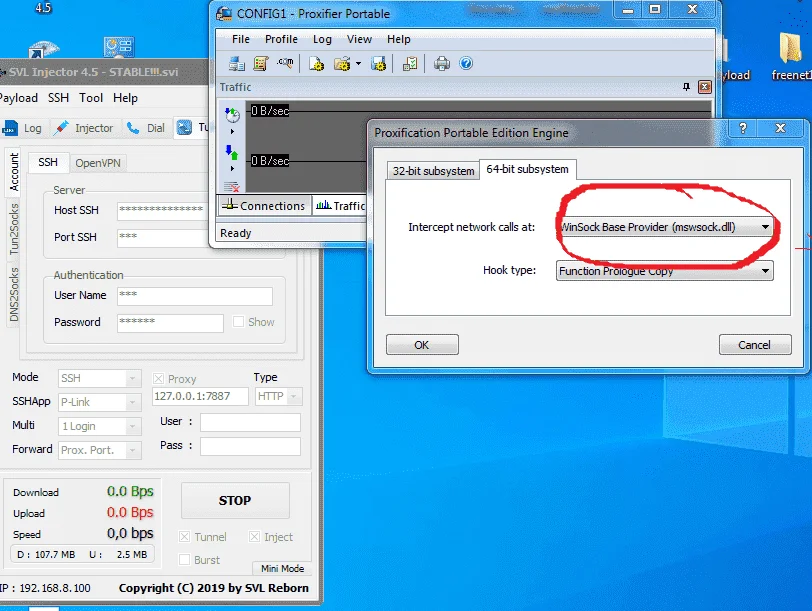Open Profile menu in Proxifier
Viewport: 812px width, 611px height.
point(281,39)
